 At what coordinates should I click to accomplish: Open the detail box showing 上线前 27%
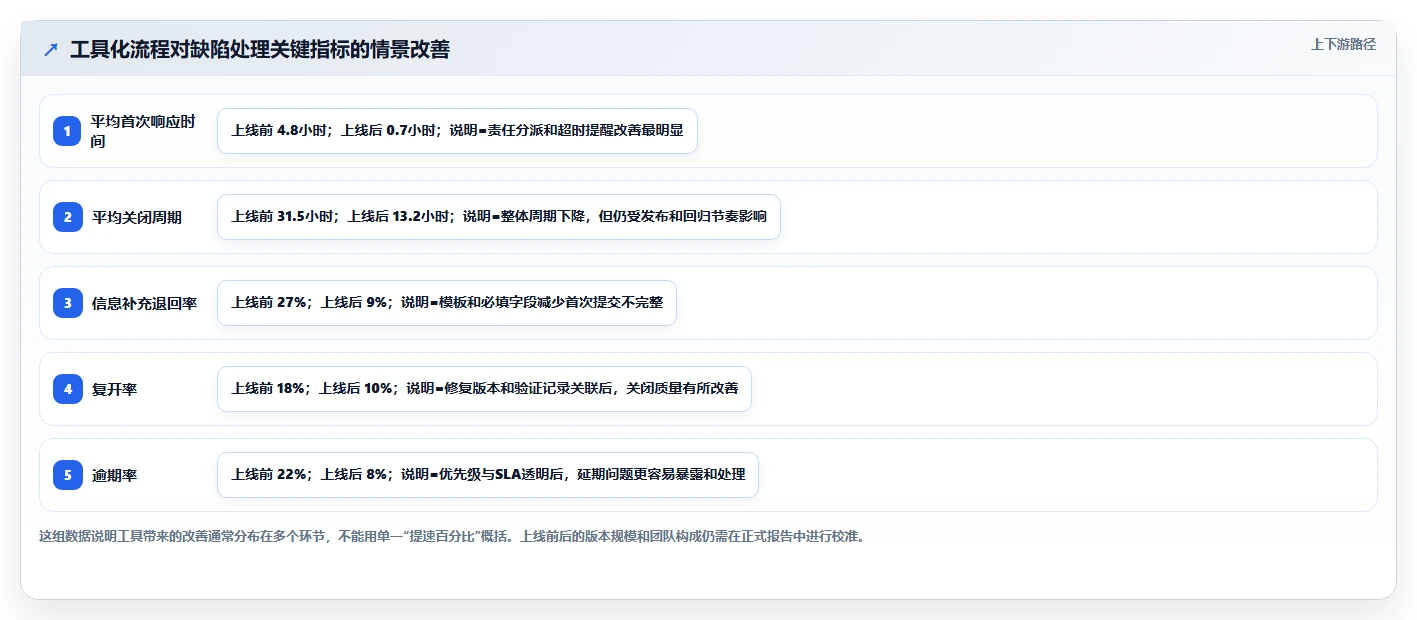pyautogui.click(x=447, y=303)
